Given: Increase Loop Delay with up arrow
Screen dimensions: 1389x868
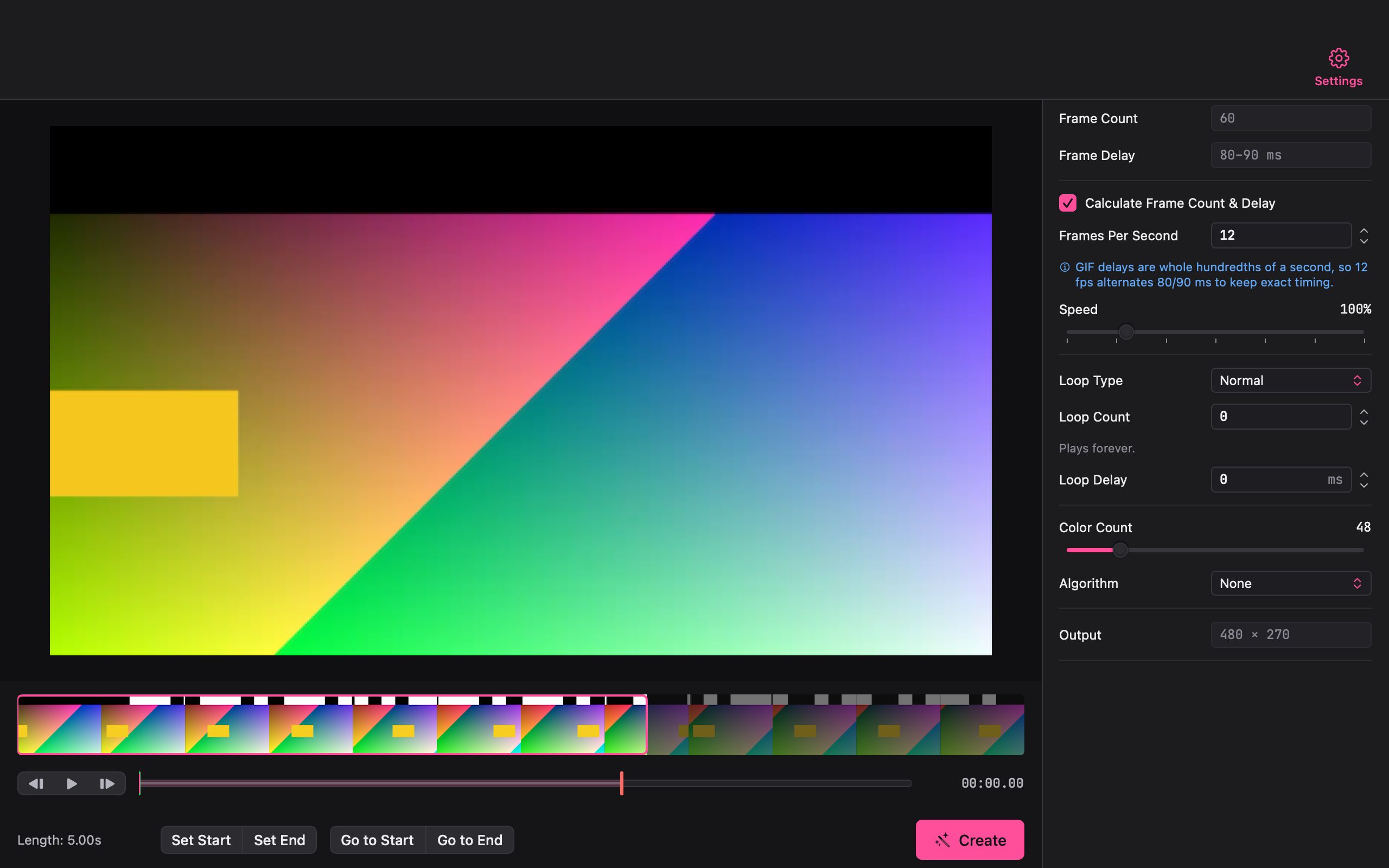Looking at the screenshot, I should pyautogui.click(x=1363, y=475).
